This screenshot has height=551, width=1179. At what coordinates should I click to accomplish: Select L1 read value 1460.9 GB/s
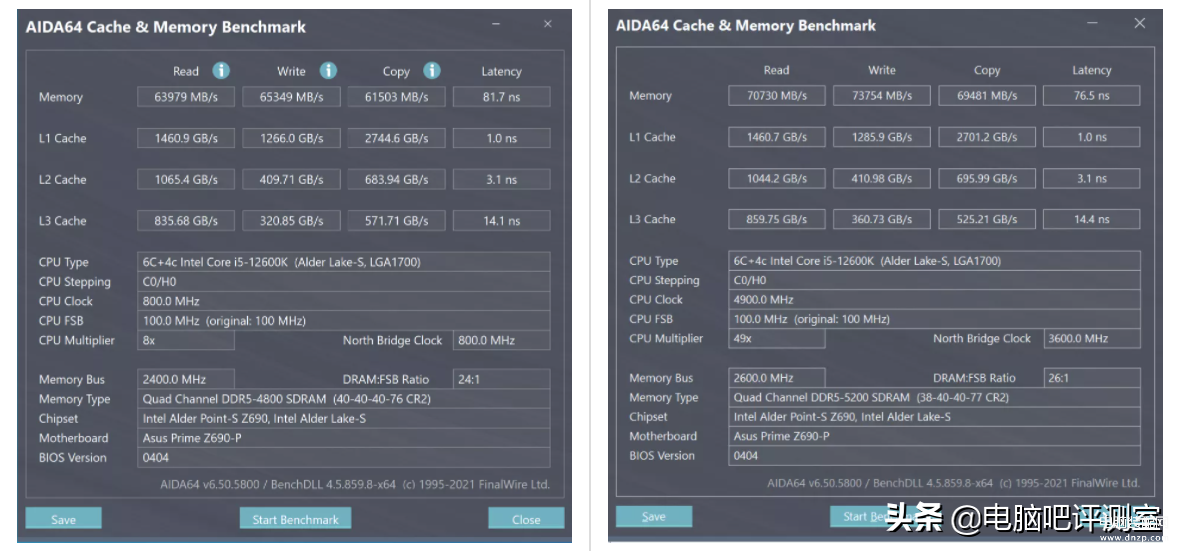pos(186,138)
